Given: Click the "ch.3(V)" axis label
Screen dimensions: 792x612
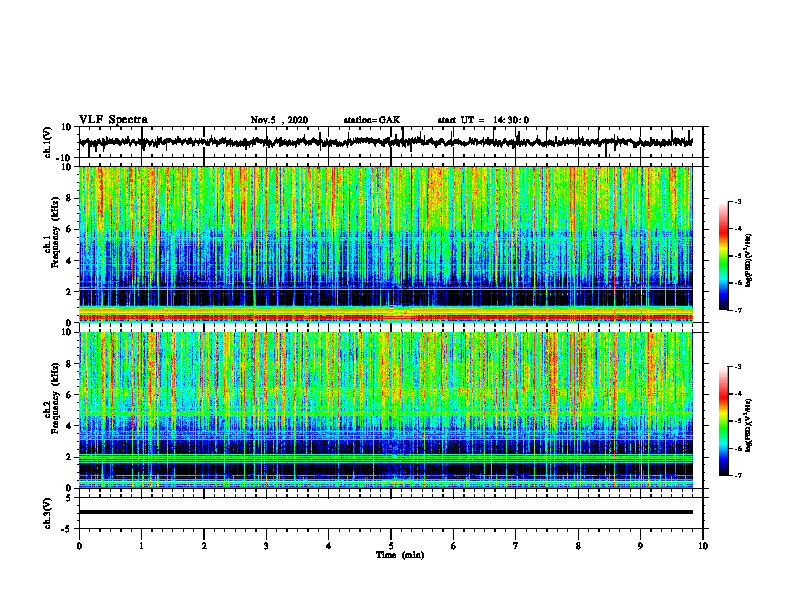Looking at the screenshot, I should 48,513.
